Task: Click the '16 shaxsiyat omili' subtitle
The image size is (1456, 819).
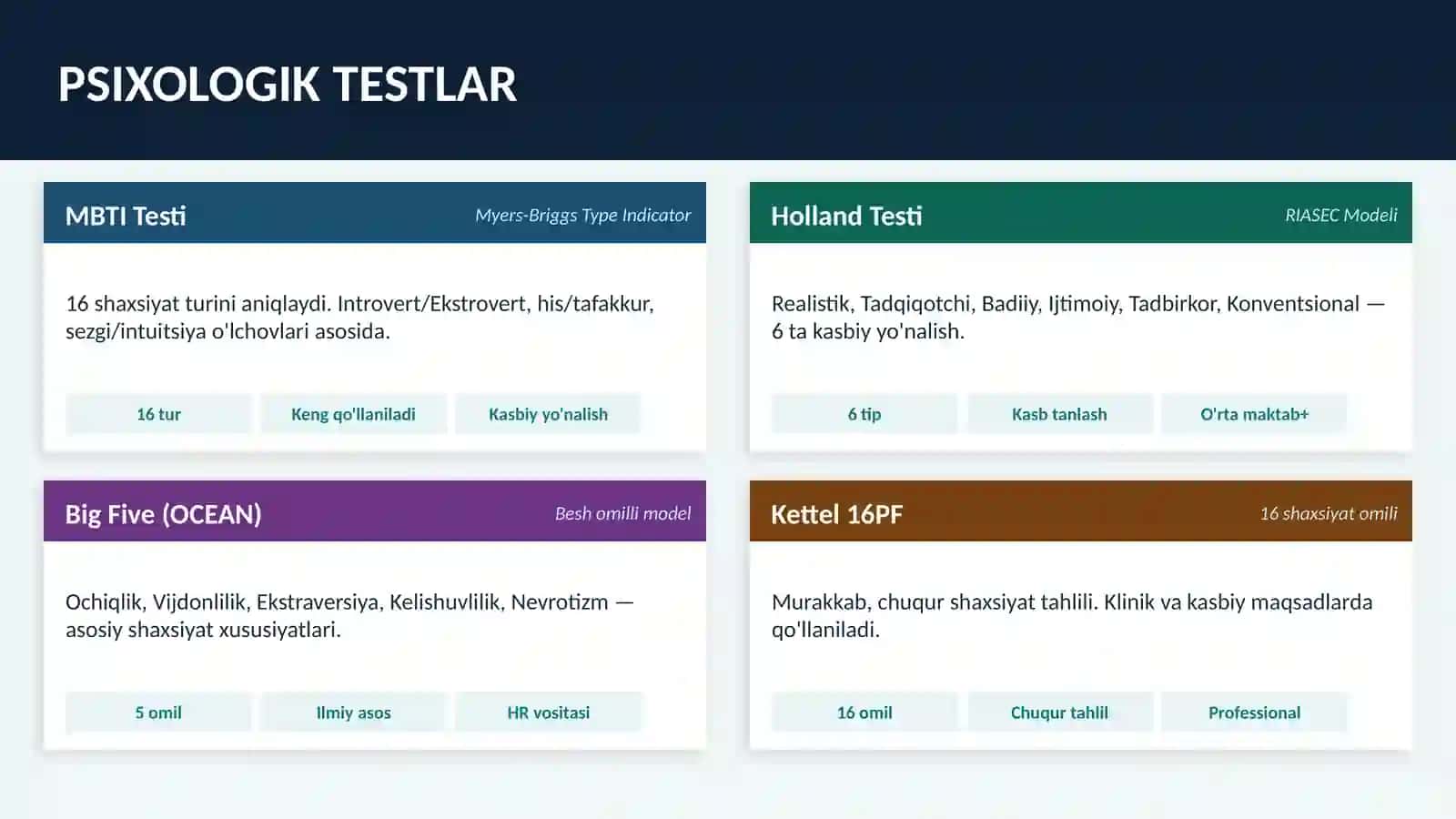Action: tap(1329, 513)
